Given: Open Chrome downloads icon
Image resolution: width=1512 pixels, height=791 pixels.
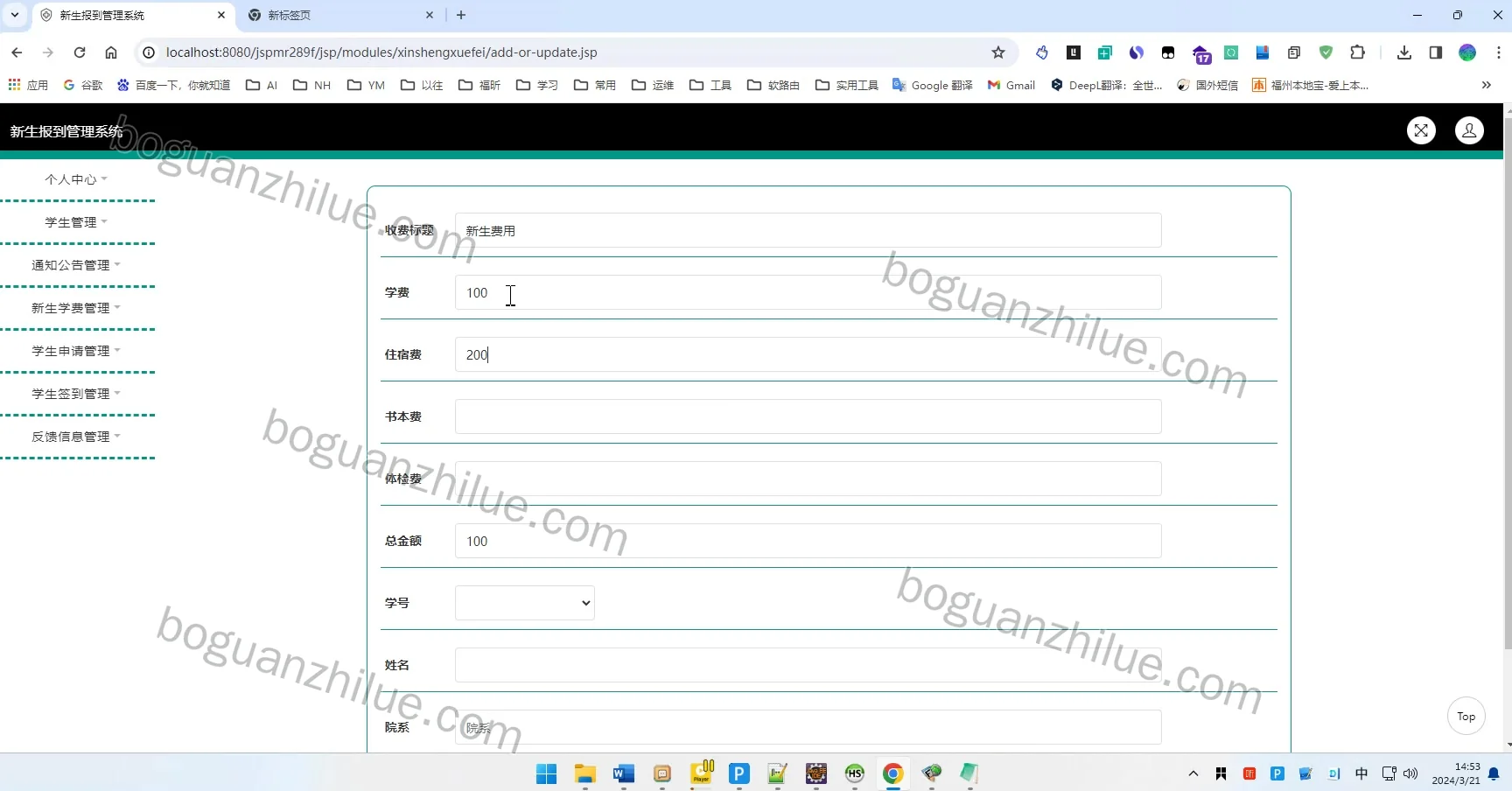Looking at the screenshot, I should coord(1404,52).
